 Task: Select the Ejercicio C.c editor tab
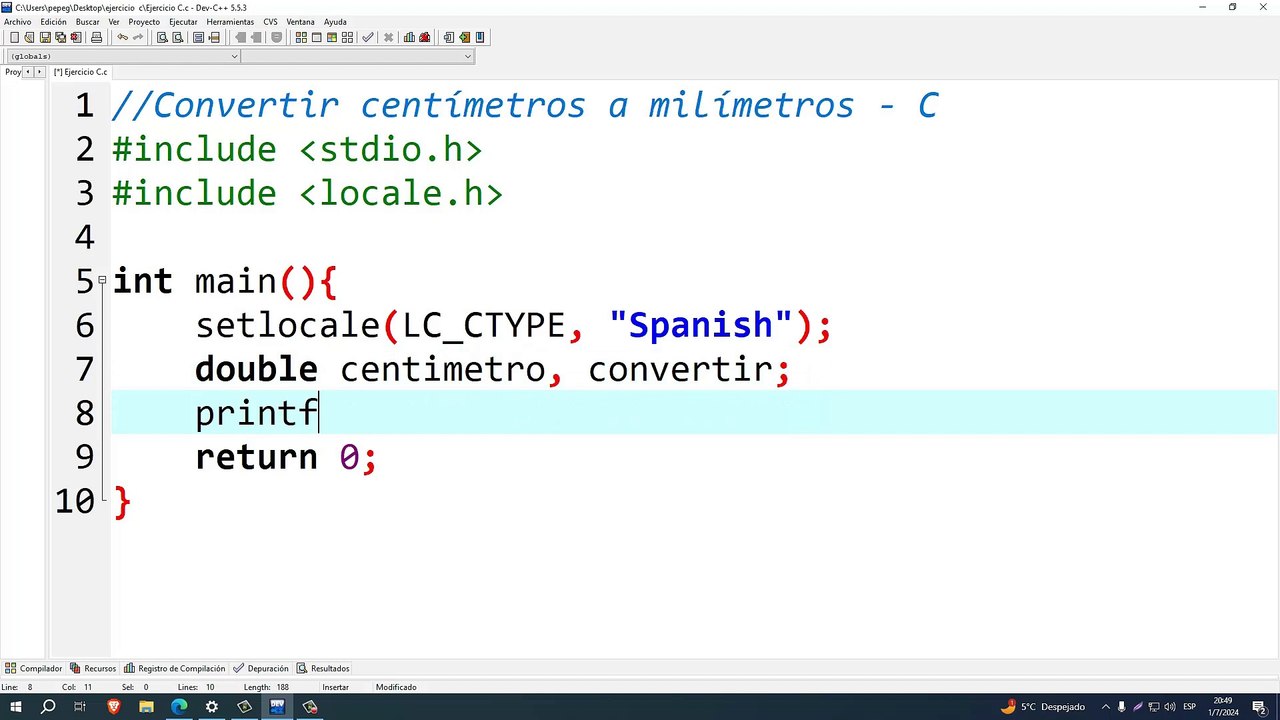[80, 72]
